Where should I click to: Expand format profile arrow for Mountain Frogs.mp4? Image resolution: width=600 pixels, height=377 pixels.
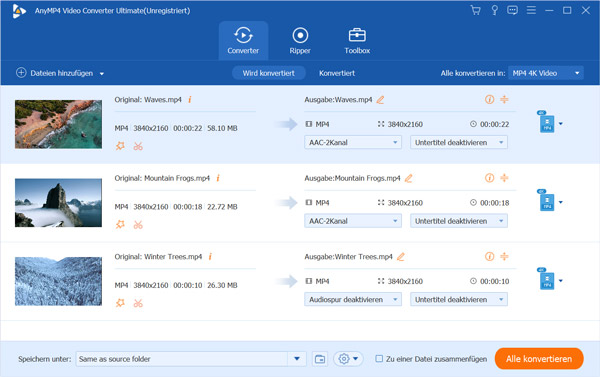pyautogui.click(x=561, y=202)
